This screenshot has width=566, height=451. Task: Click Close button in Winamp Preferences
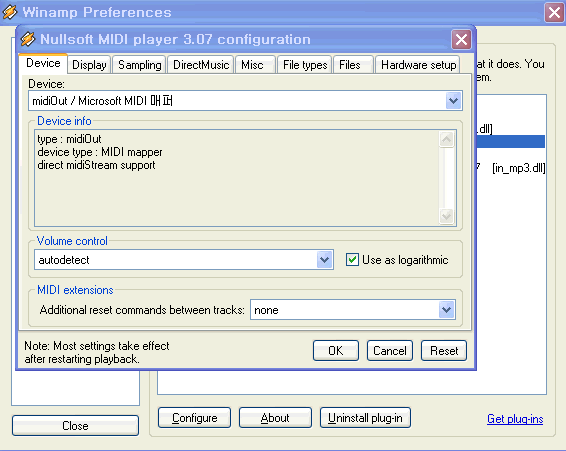click(75, 426)
